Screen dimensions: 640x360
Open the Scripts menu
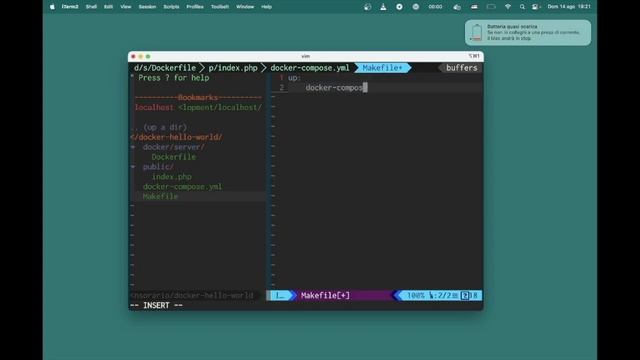point(171,7)
